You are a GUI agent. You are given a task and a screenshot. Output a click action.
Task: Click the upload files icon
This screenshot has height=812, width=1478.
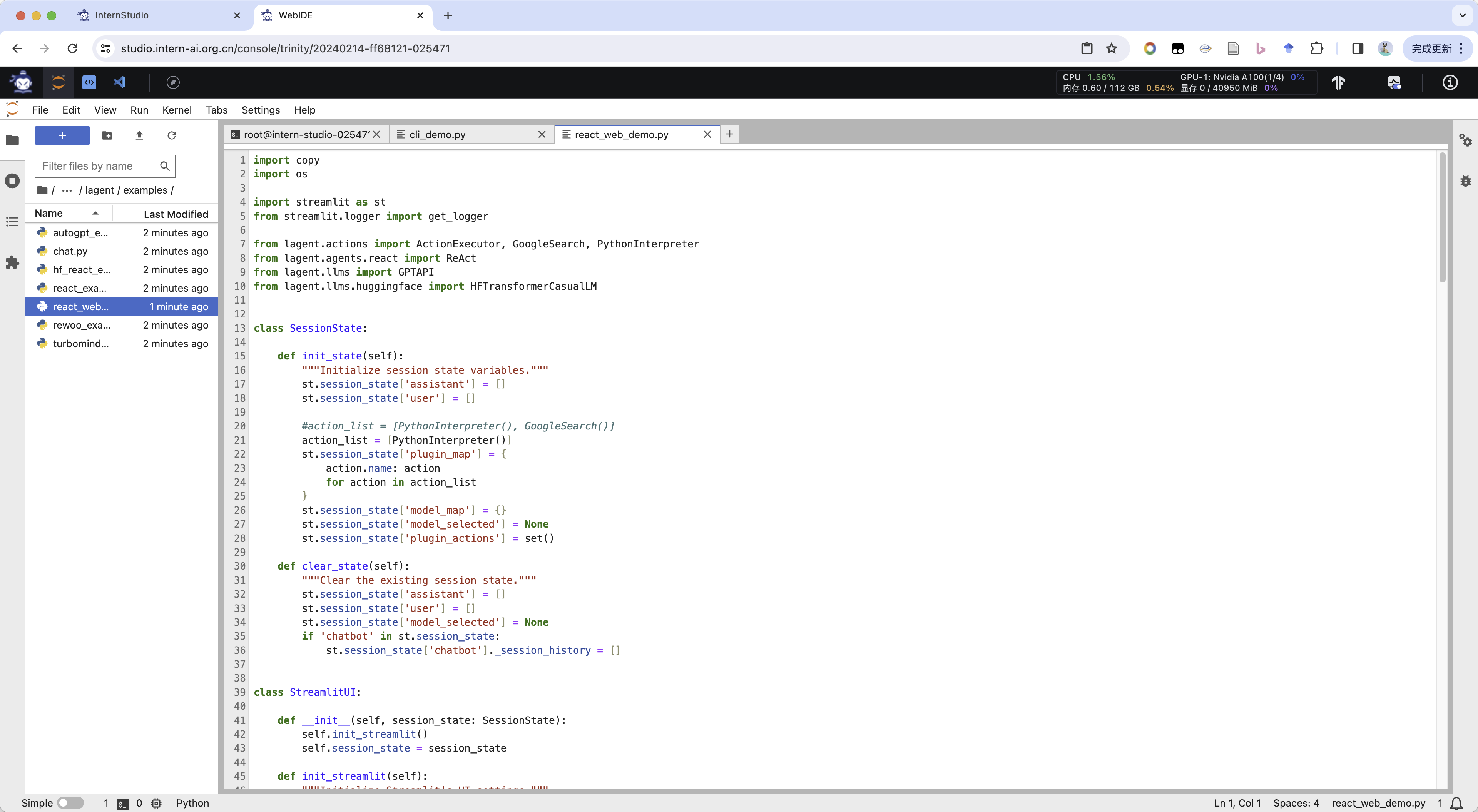[x=139, y=135]
